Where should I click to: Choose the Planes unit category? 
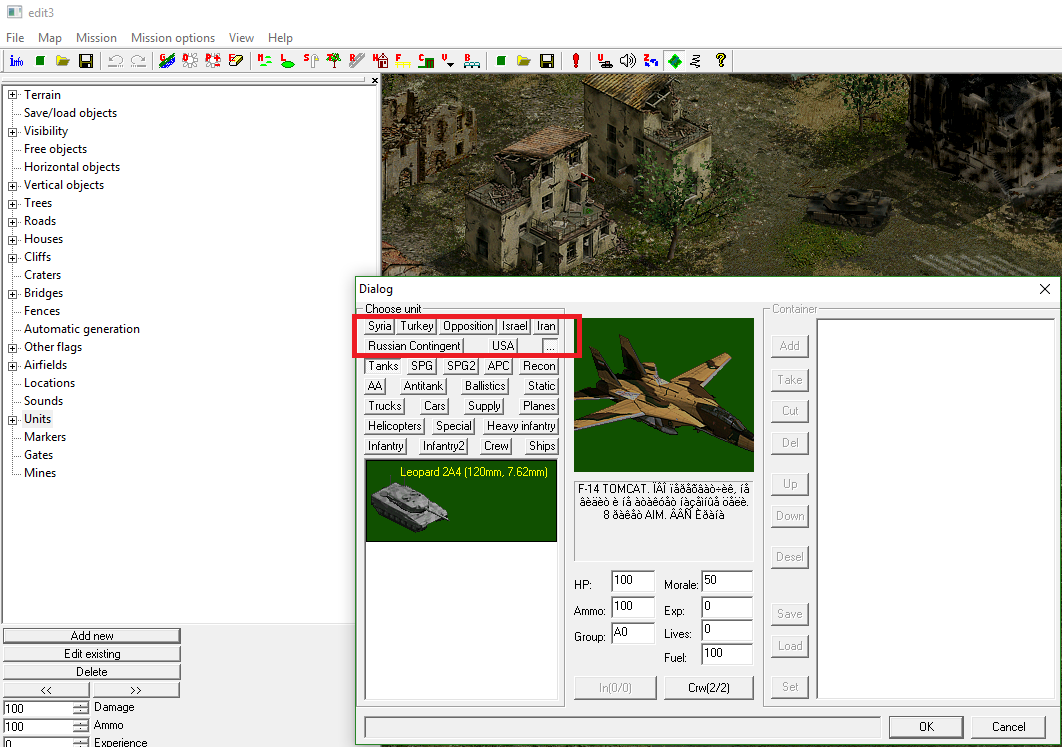click(539, 406)
